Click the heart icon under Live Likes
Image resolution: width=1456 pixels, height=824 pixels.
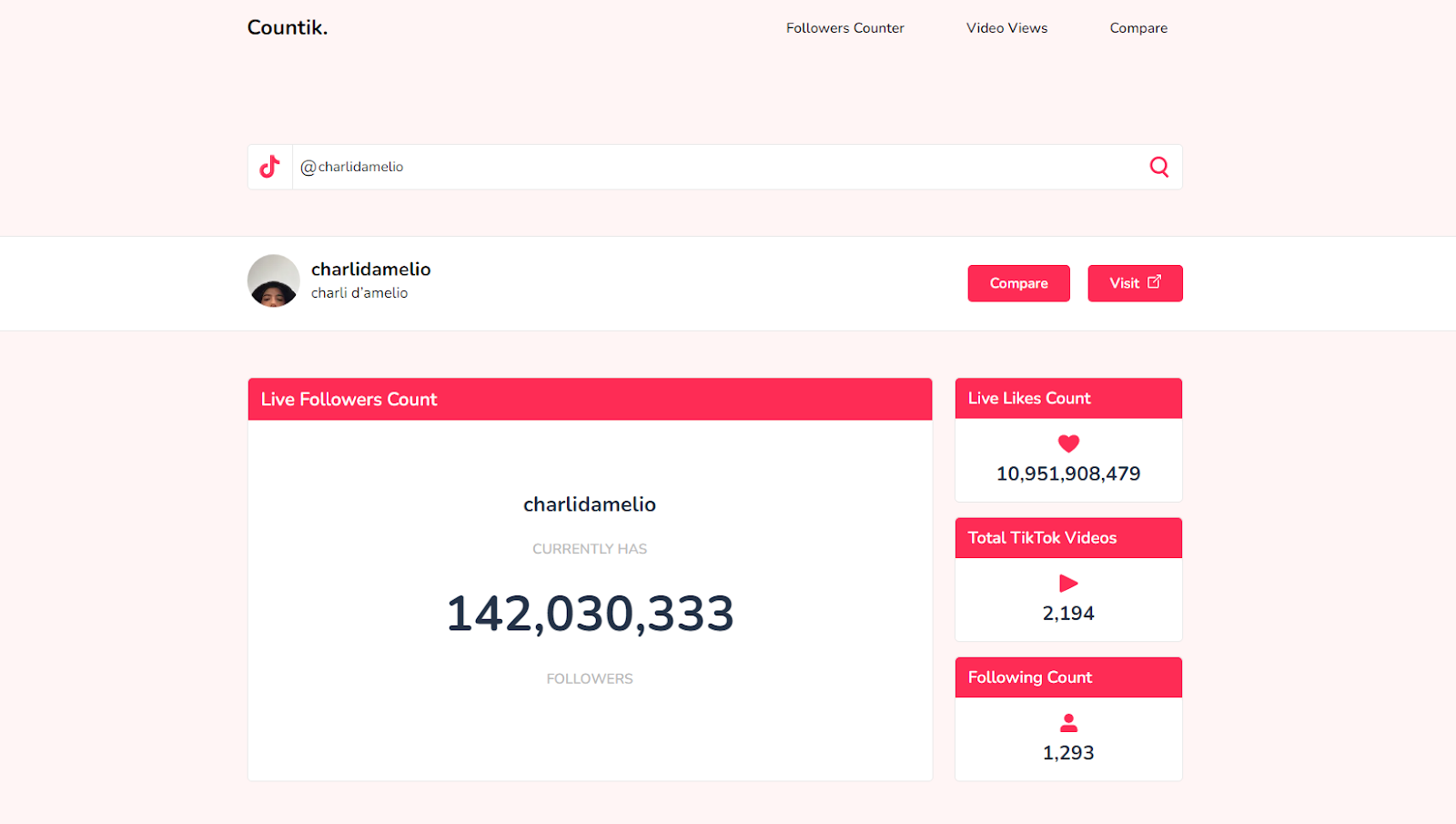[1069, 443]
